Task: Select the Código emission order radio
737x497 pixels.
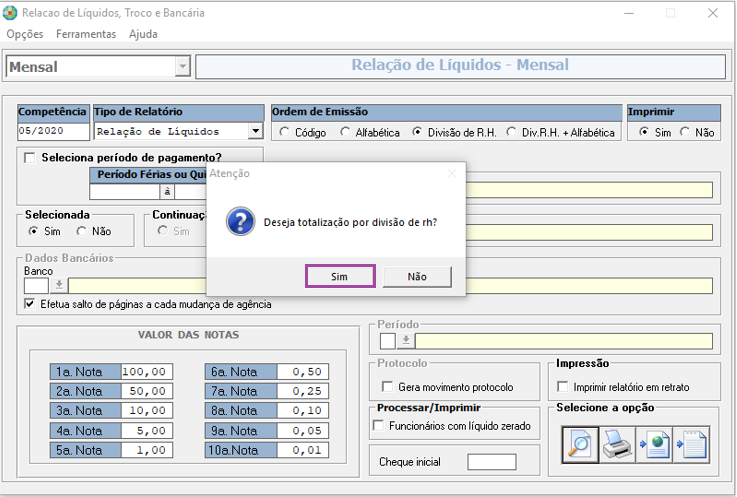Action: click(x=284, y=132)
